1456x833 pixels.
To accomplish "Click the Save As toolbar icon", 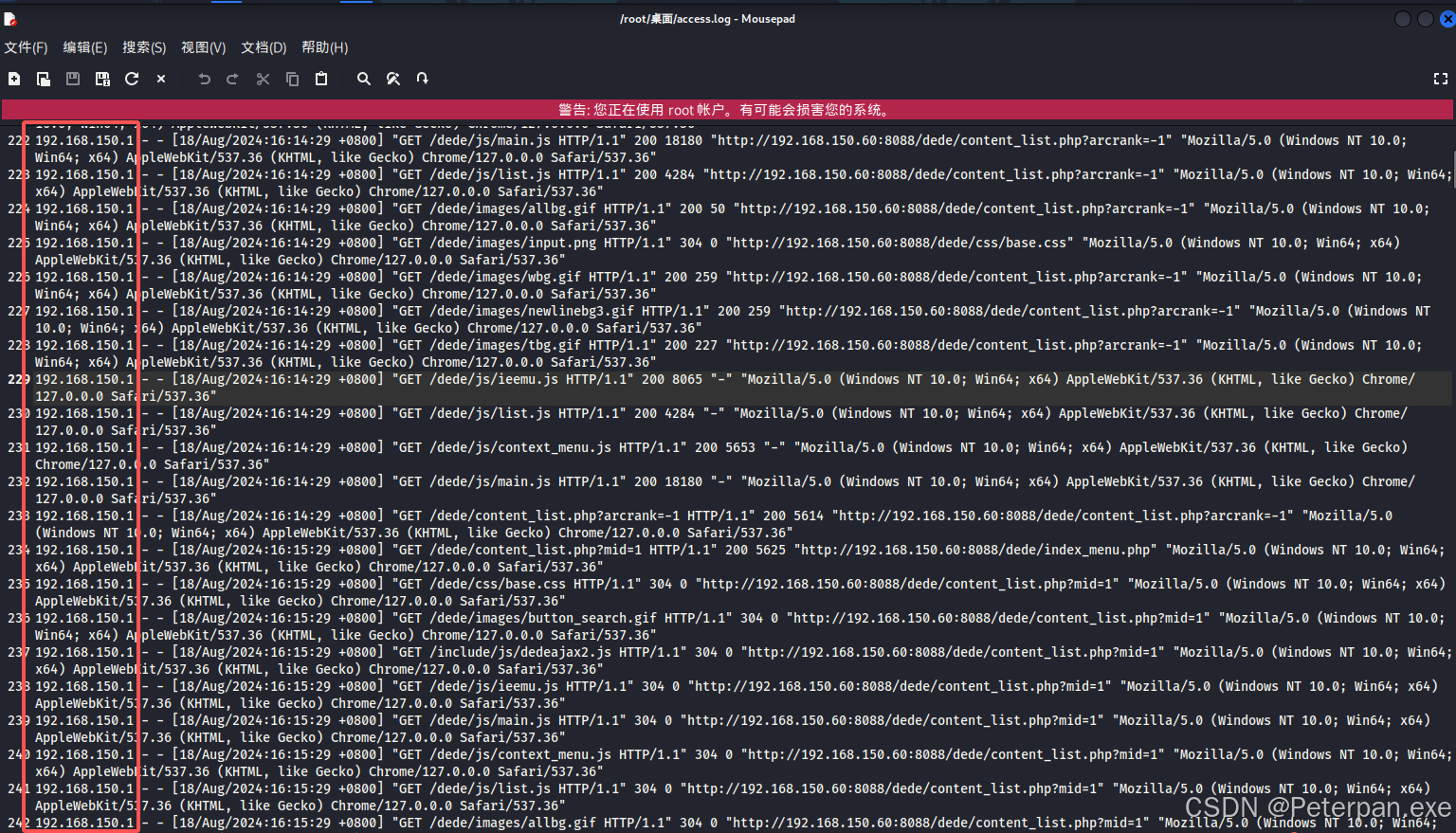I will click(x=102, y=80).
